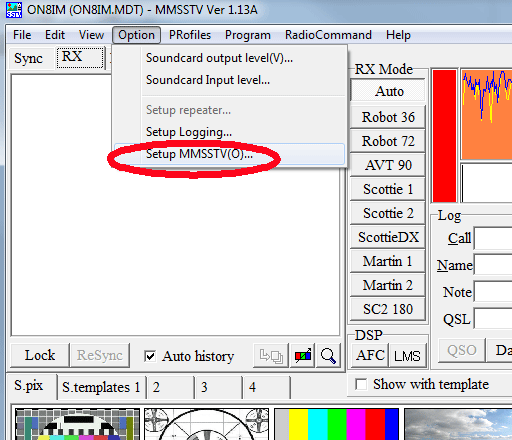Toggle the AFC DSP button
Screen dimensions: 512x440
click(x=370, y=355)
